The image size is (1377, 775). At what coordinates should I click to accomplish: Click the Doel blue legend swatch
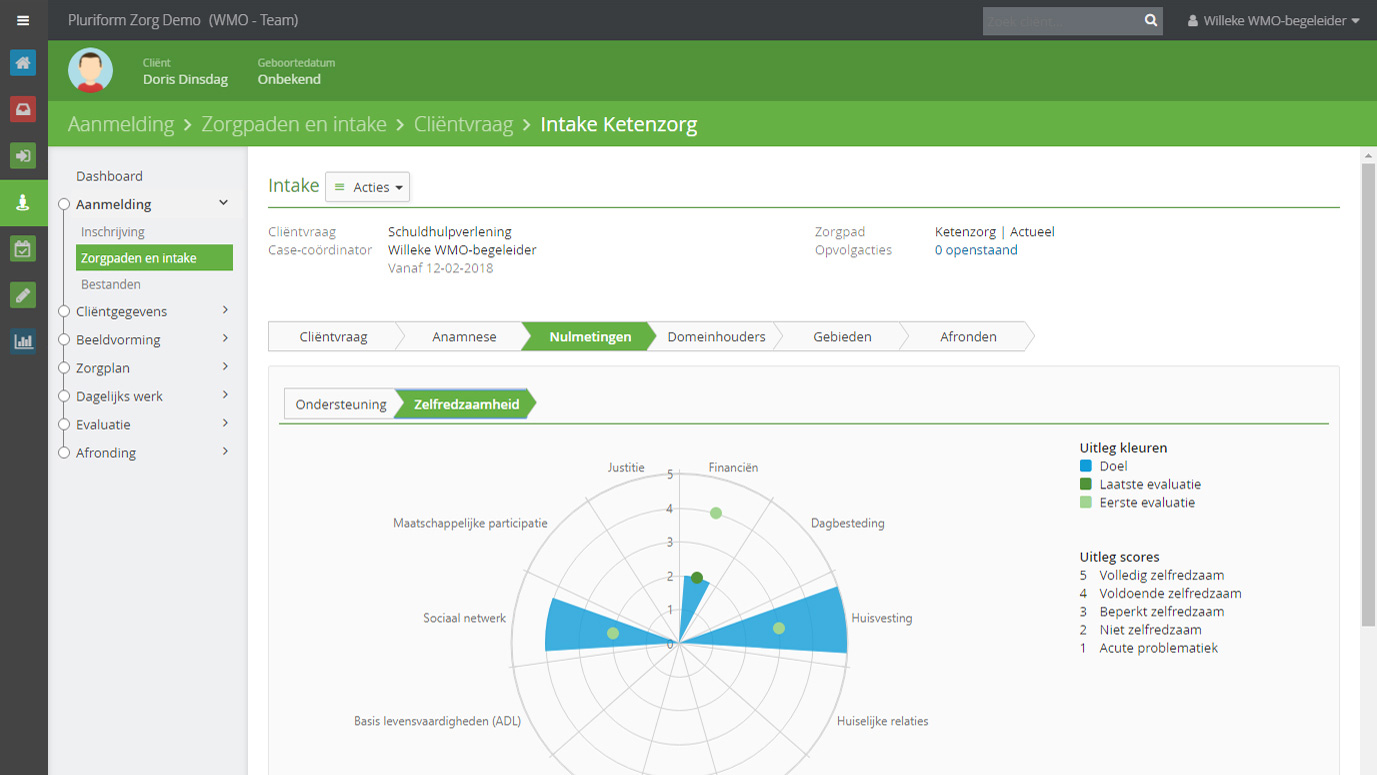tap(1086, 466)
